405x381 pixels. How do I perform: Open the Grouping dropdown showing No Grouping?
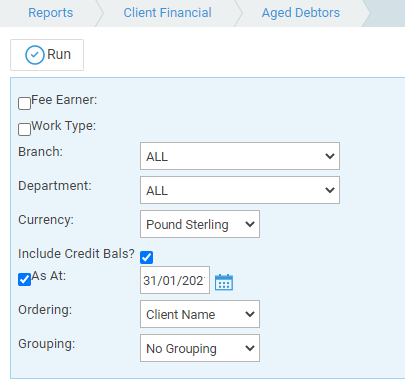pyautogui.click(x=200, y=348)
